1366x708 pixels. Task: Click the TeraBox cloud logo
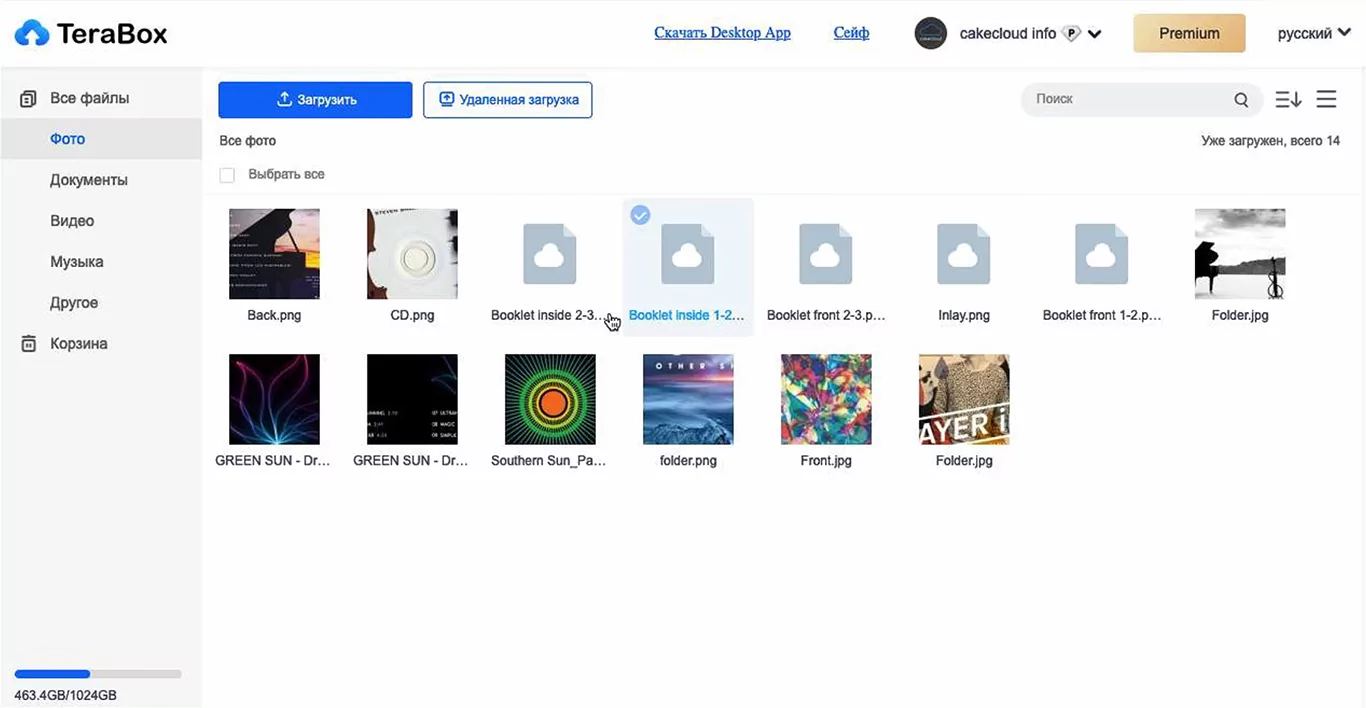point(32,34)
